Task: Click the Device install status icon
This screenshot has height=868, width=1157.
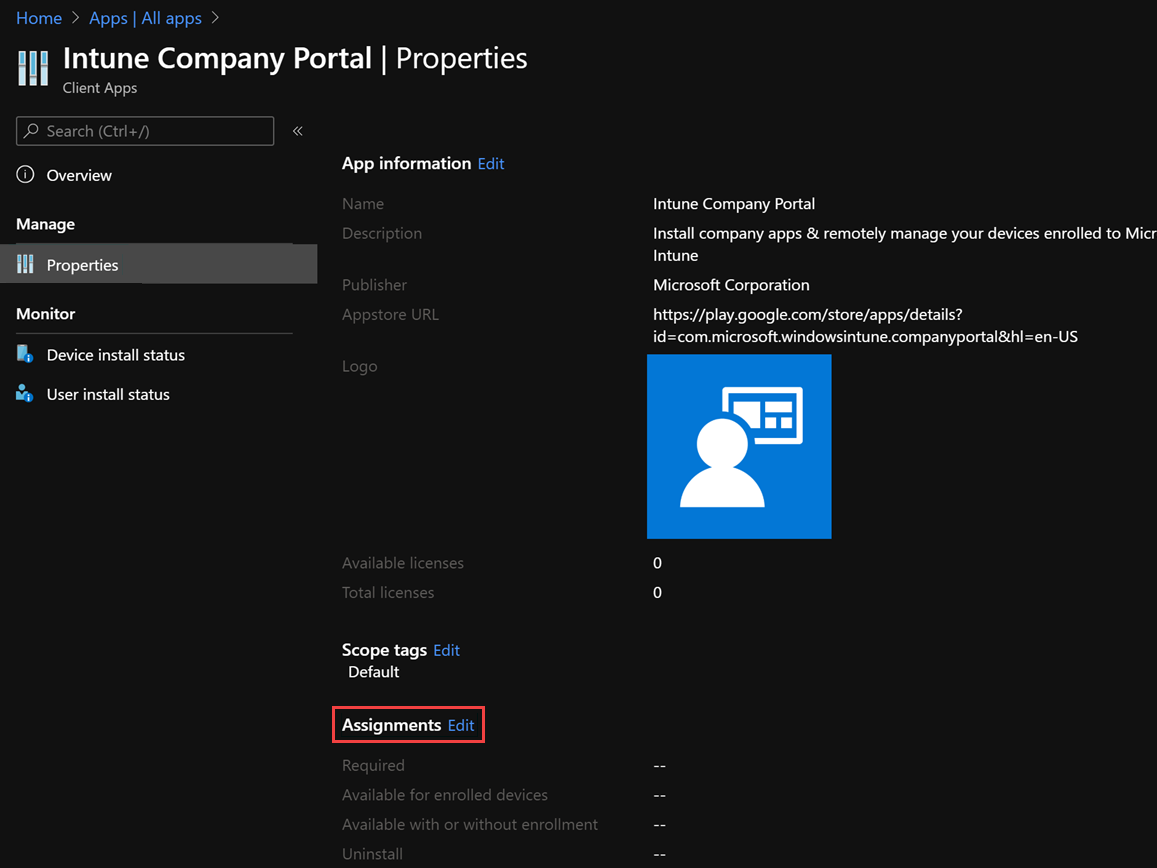Action: 25,354
